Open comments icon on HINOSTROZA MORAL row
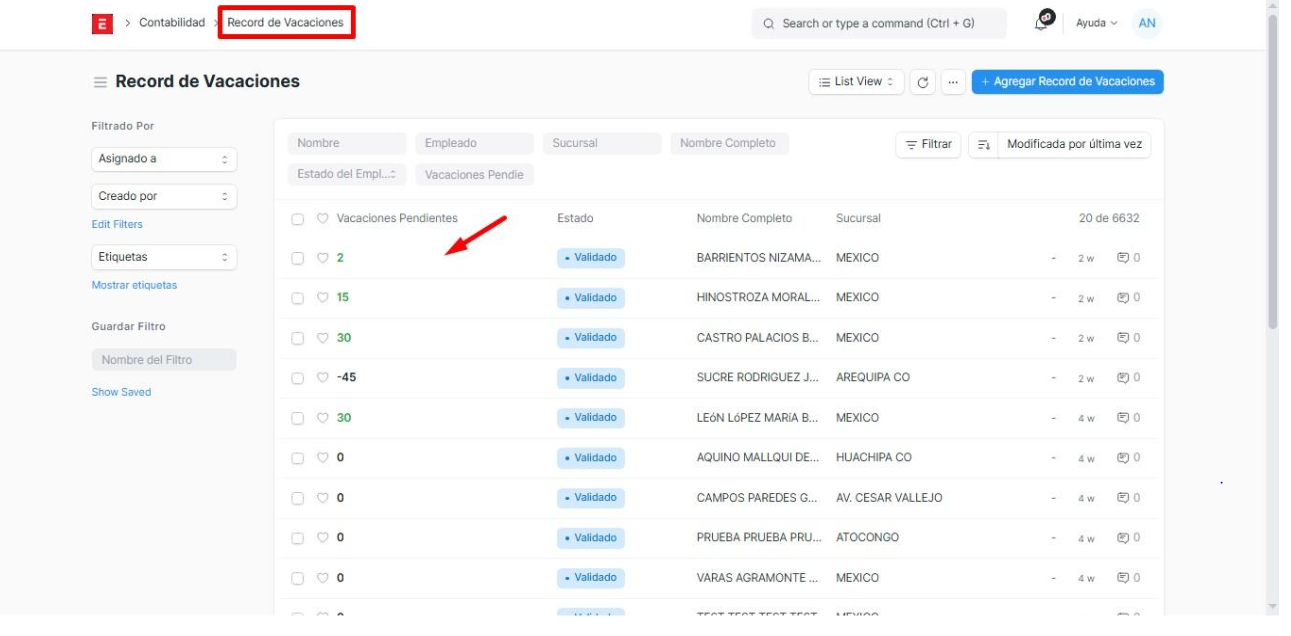Image resolution: width=1291 pixels, height=636 pixels. pos(1128,298)
